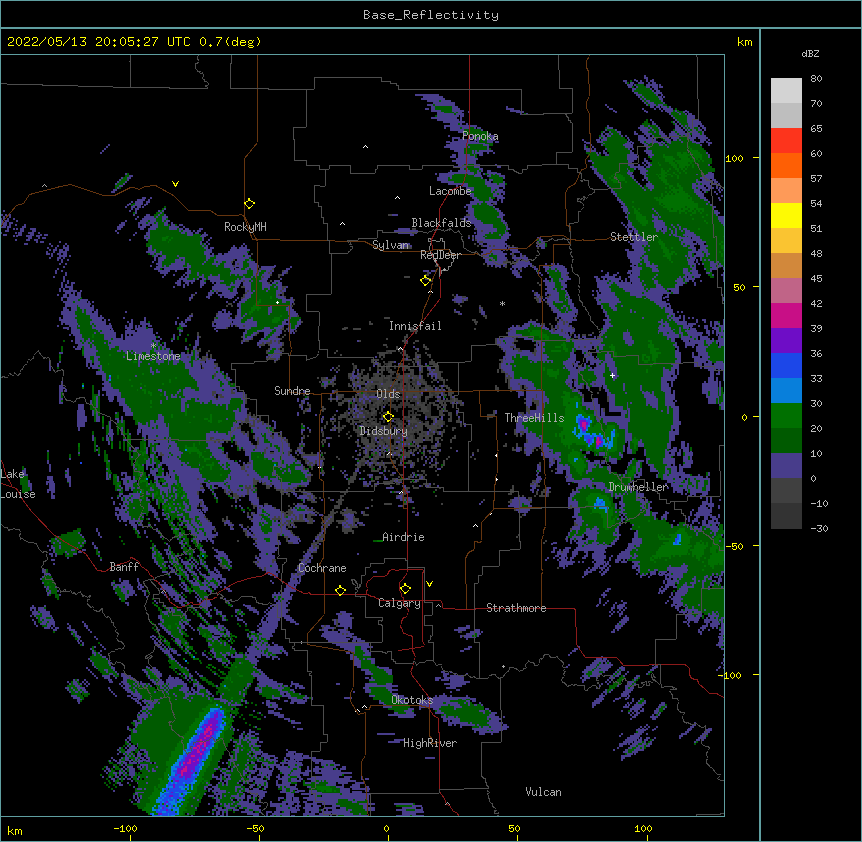This screenshot has height=842, width=862.
Task: Click the Blackfalds city label
Action: click(x=441, y=223)
